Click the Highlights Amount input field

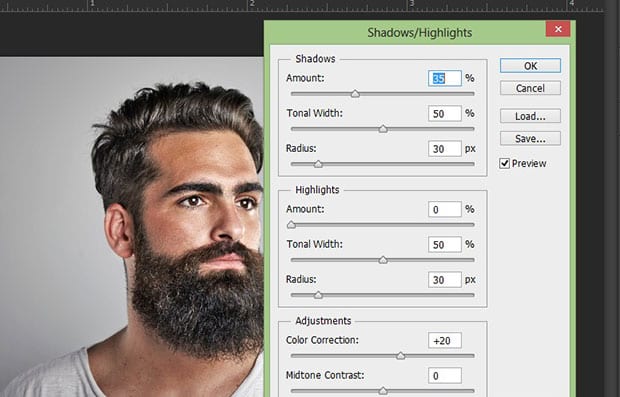[444, 209]
